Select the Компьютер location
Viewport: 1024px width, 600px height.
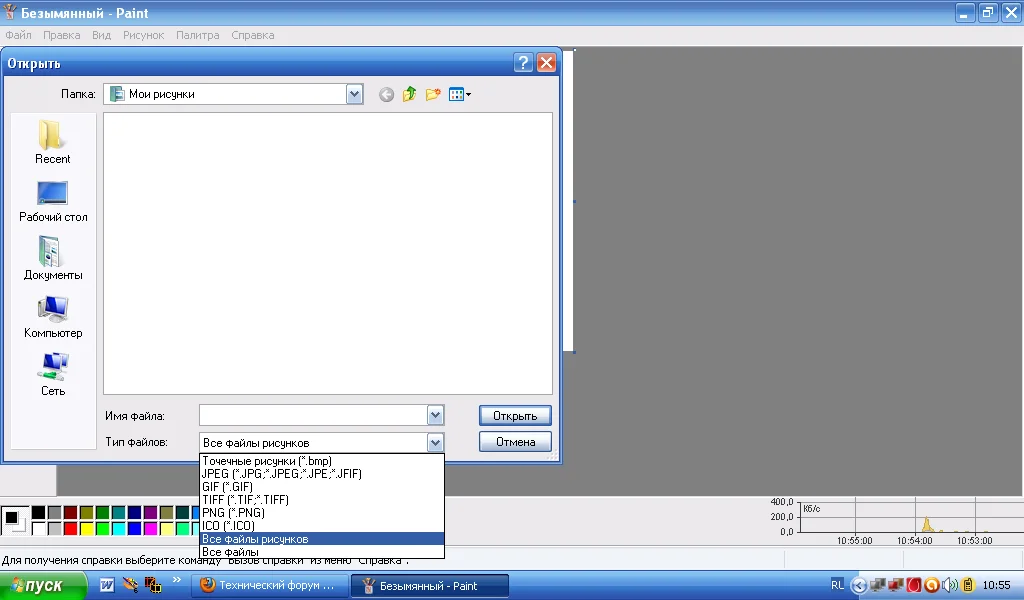pos(53,317)
